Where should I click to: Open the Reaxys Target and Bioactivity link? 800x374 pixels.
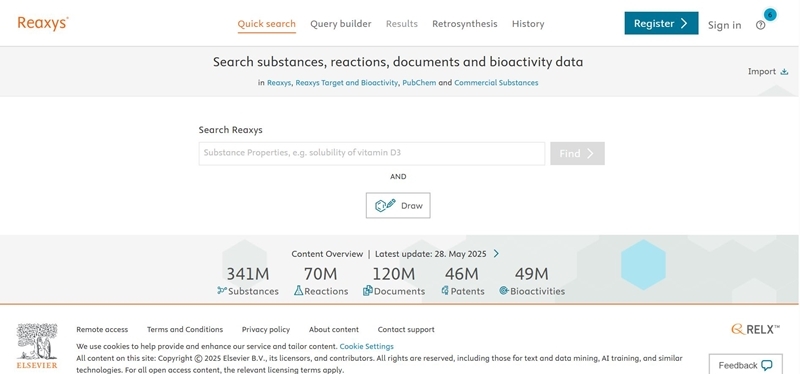pos(346,83)
